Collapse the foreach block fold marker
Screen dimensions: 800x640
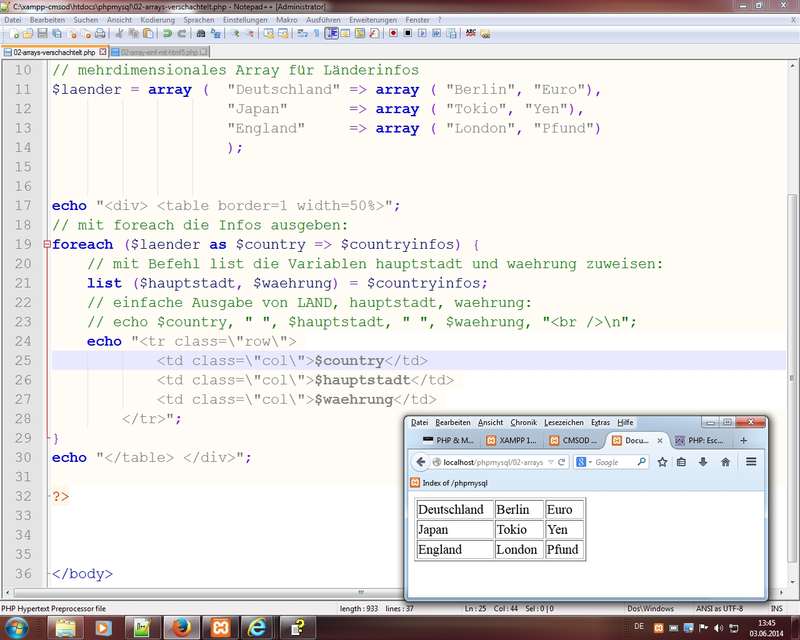pos(46,245)
